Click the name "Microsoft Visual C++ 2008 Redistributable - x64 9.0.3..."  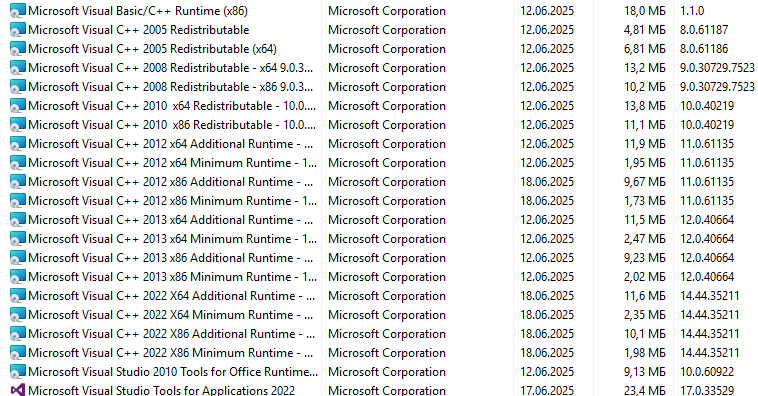tap(171, 68)
